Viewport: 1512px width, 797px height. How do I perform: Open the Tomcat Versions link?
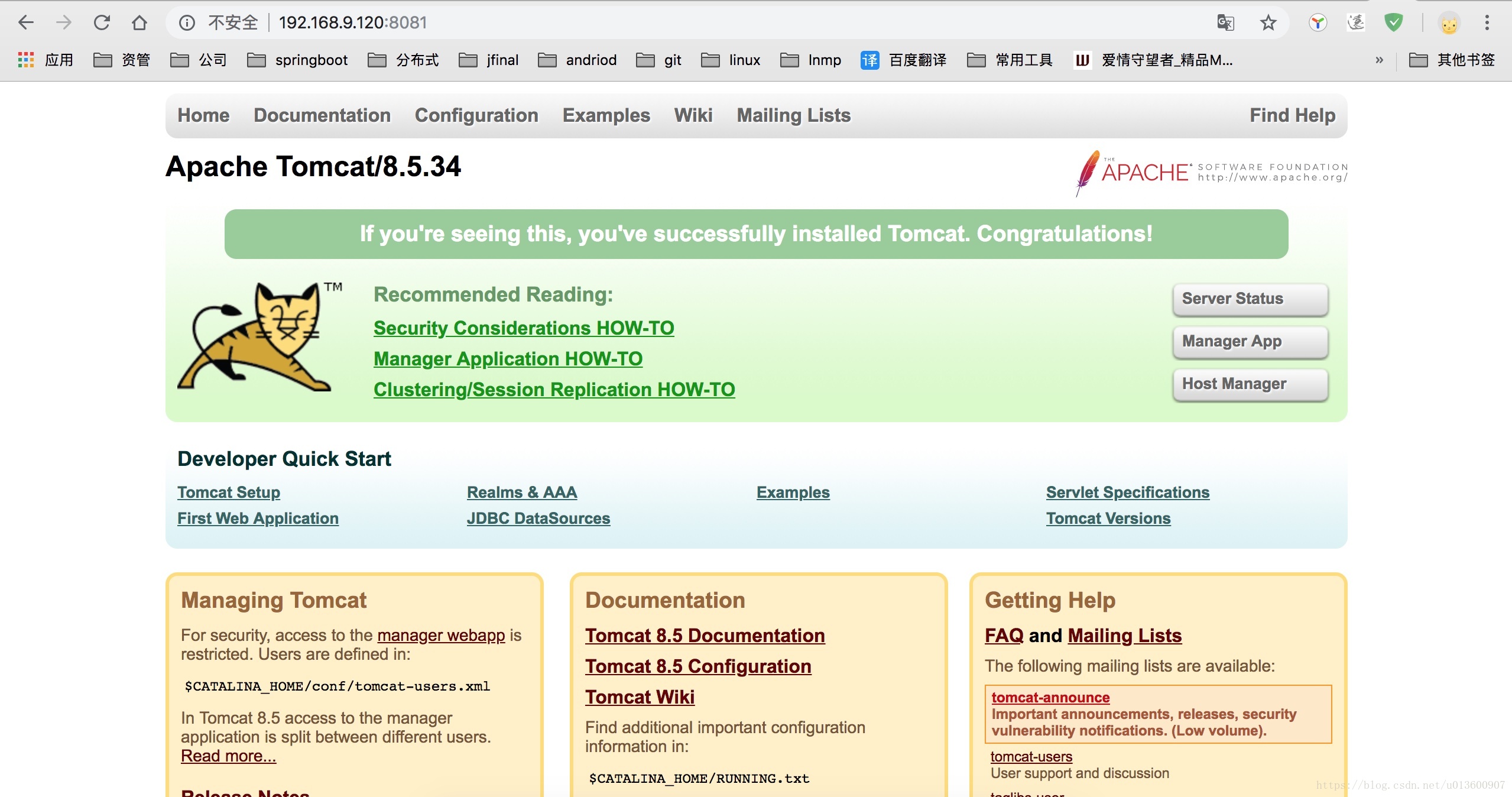pyautogui.click(x=1108, y=519)
